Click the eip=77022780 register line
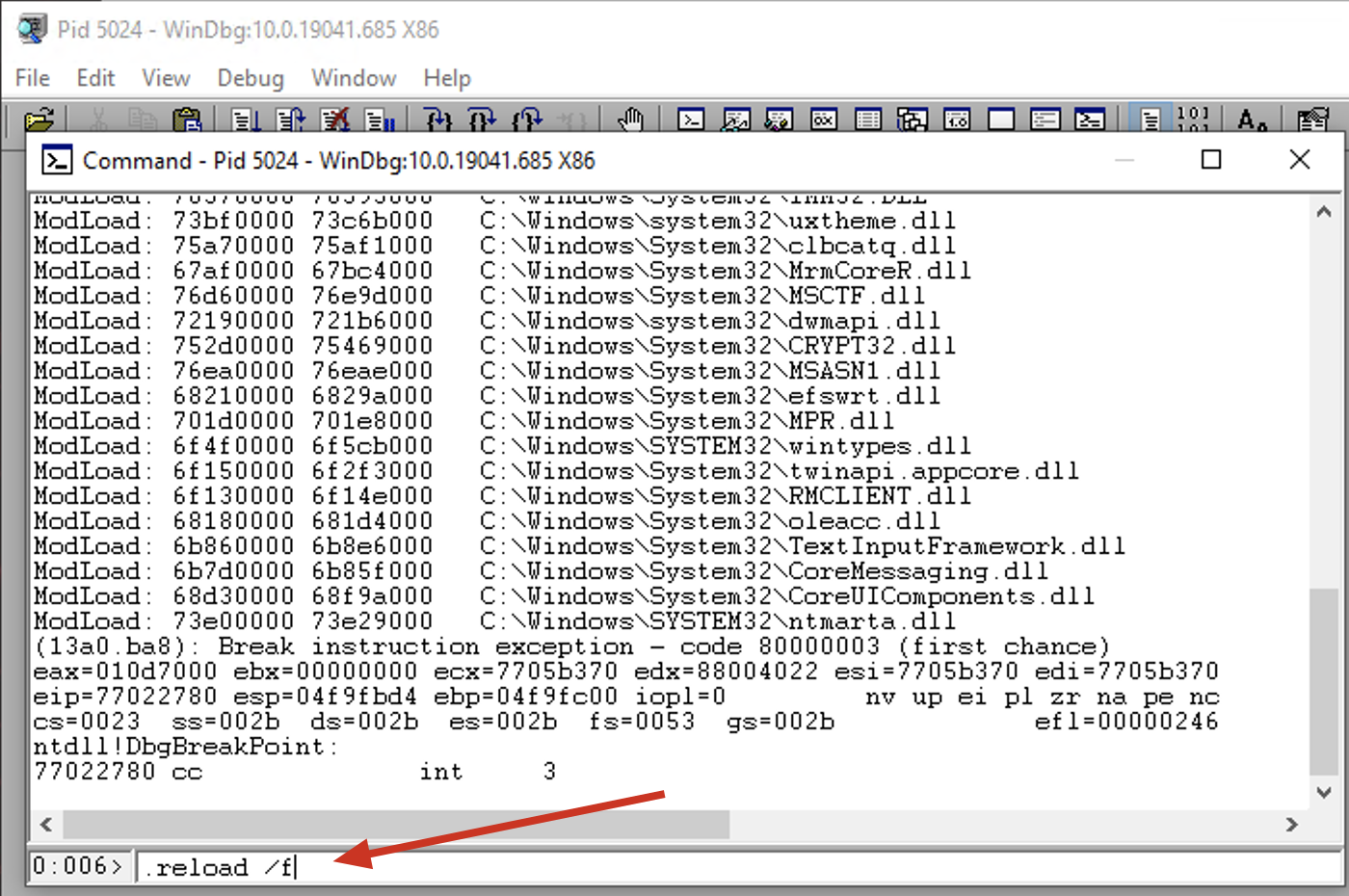The image size is (1349, 896). point(626,697)
